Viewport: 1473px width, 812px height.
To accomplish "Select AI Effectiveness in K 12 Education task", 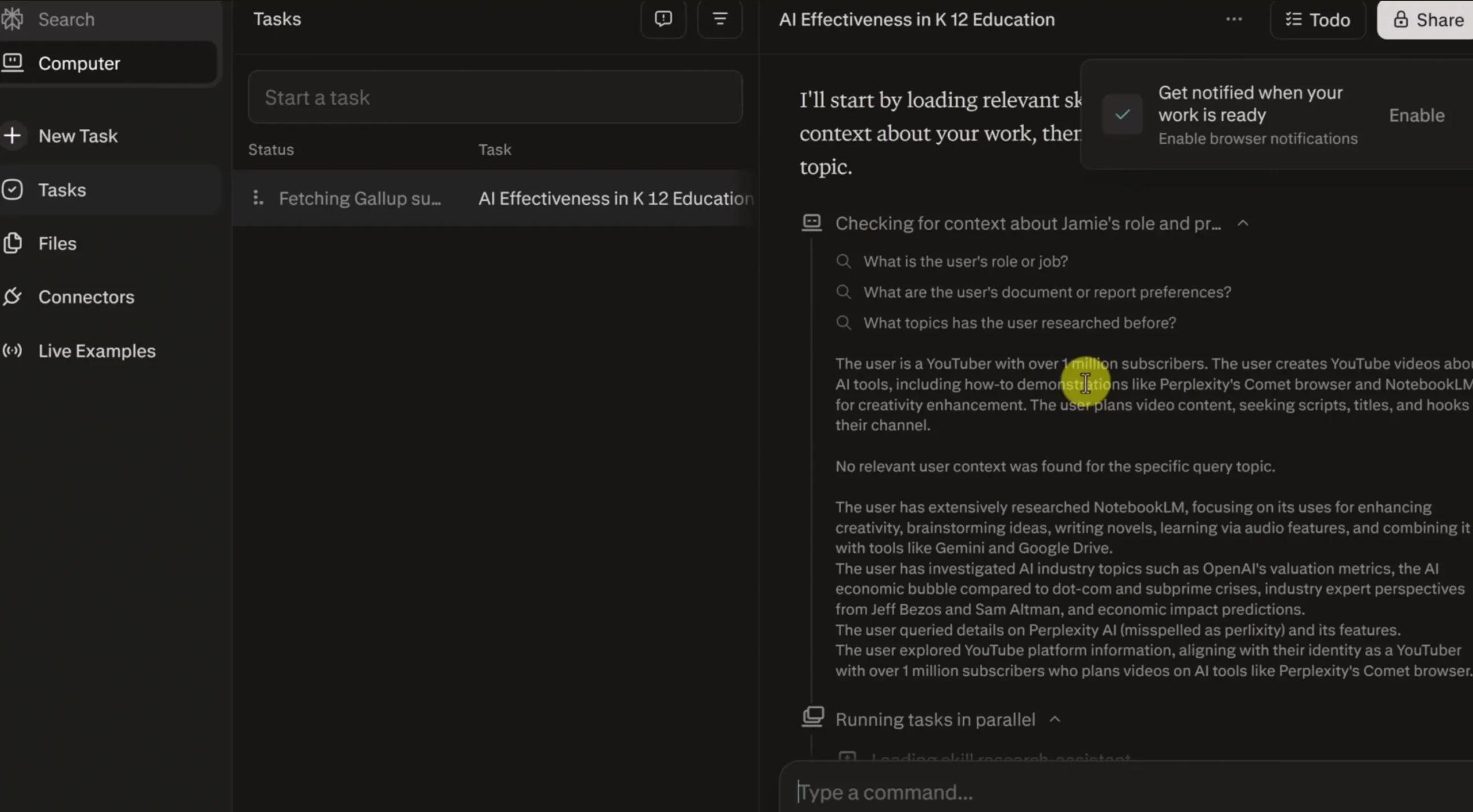I will (615, 198).
